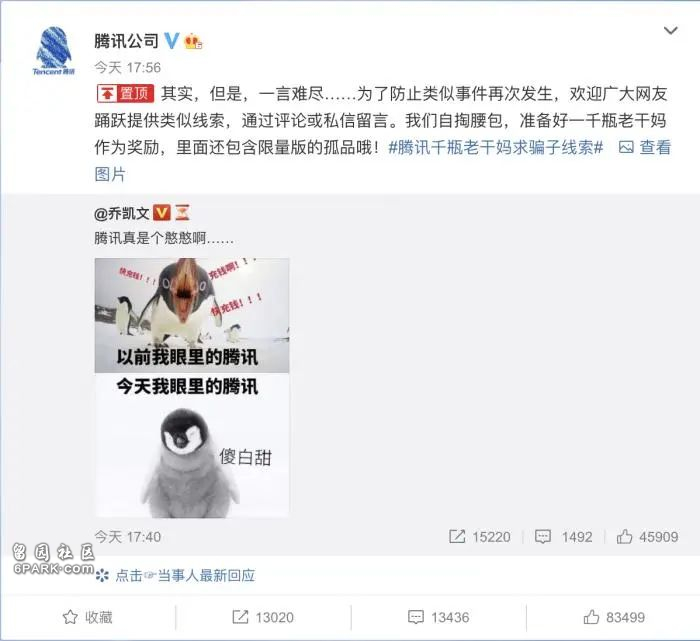Open hashtag #腾讯千瓶老干妈求骗子线索#
Screen dimensions: 700x641
(x=496, y=147)
